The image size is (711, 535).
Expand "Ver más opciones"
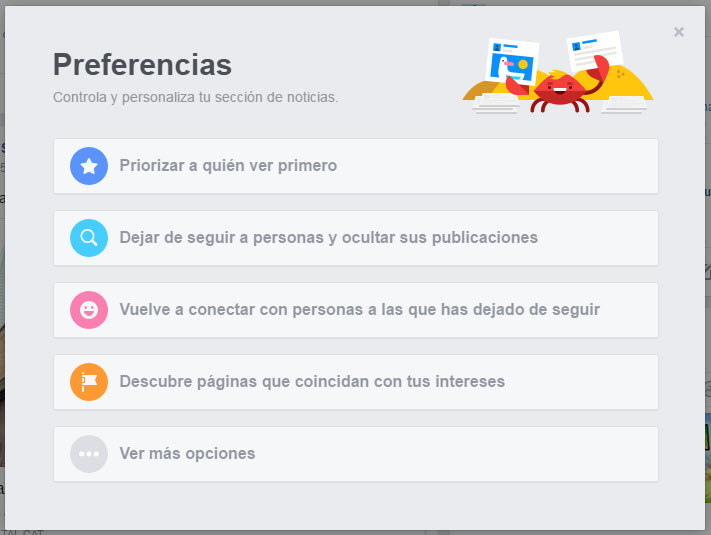click(x=187, y=454)
